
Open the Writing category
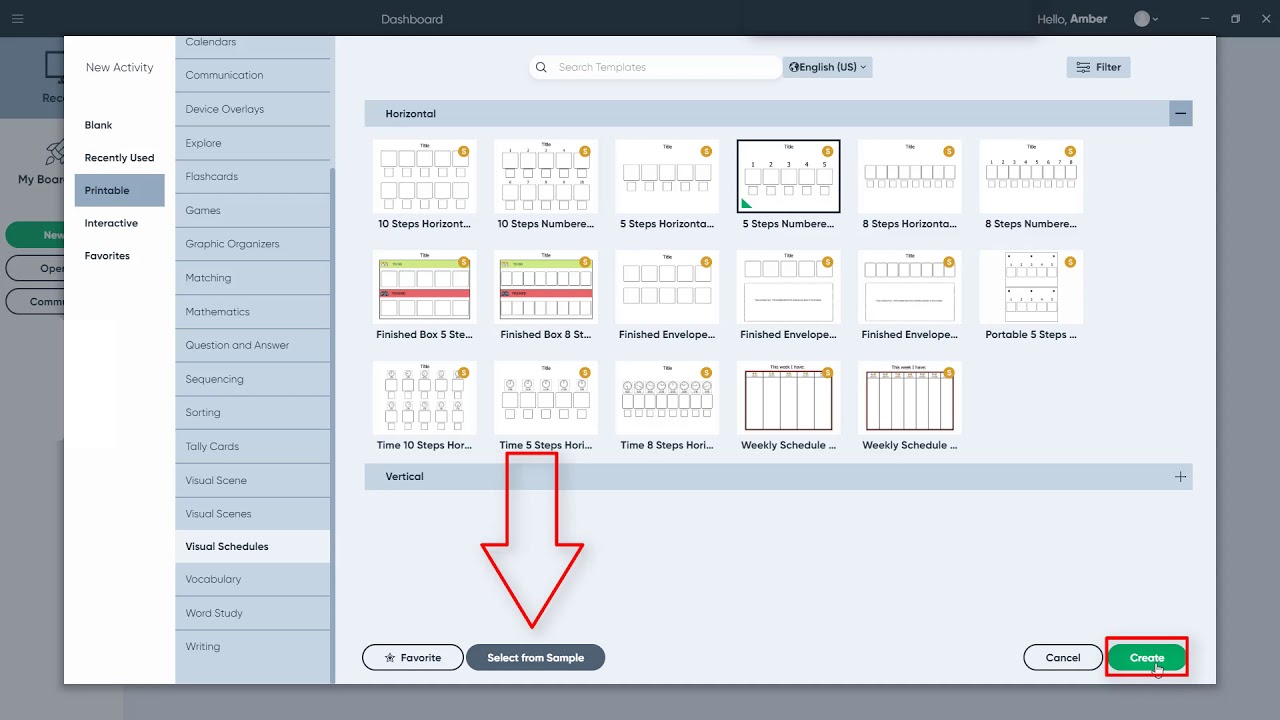coord(252,646)
